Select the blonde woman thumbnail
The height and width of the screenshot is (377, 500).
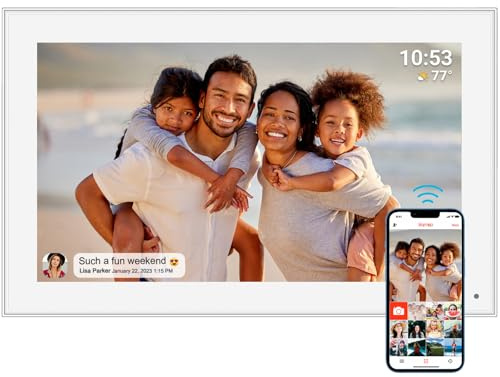pos(435,329)
